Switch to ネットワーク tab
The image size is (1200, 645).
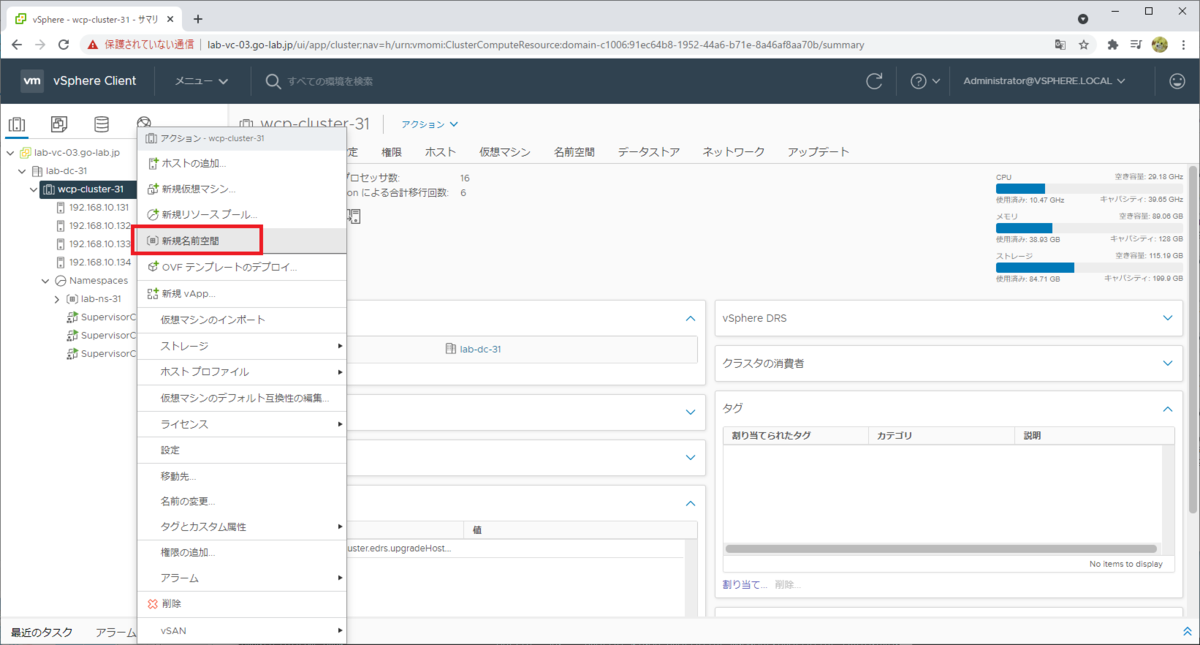[733, 152]
